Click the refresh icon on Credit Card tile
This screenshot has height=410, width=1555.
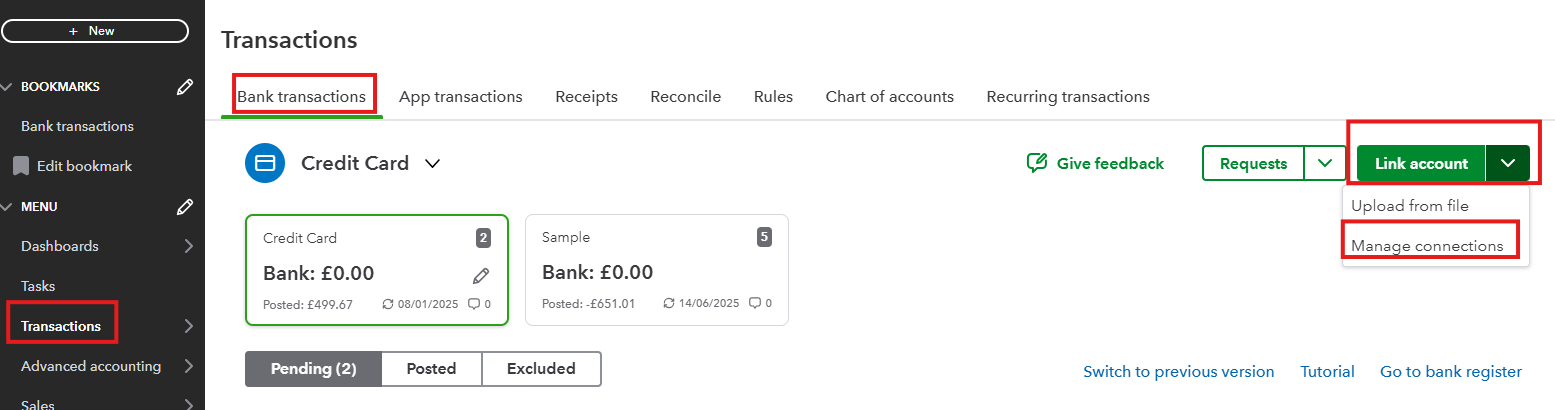[388, 304]
